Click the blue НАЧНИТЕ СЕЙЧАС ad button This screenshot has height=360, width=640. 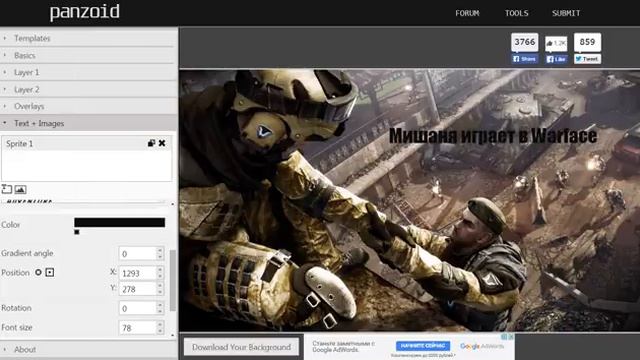tap(423, 346)
